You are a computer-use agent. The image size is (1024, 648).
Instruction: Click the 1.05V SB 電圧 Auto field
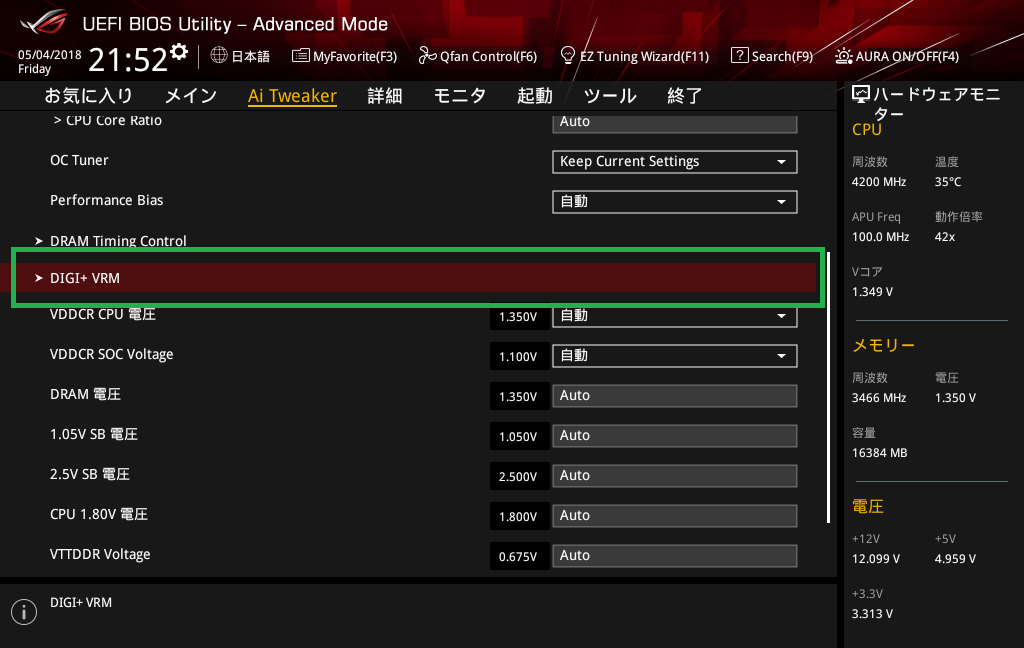[x=675, y=436]
